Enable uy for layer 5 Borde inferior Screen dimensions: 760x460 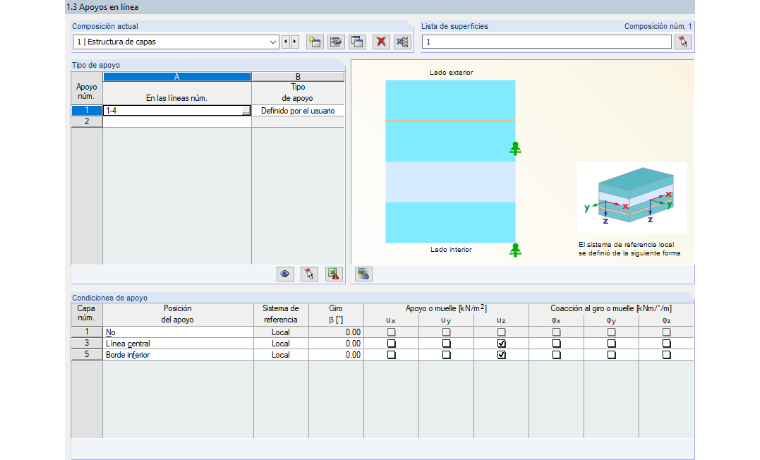[x=446, y=355]
